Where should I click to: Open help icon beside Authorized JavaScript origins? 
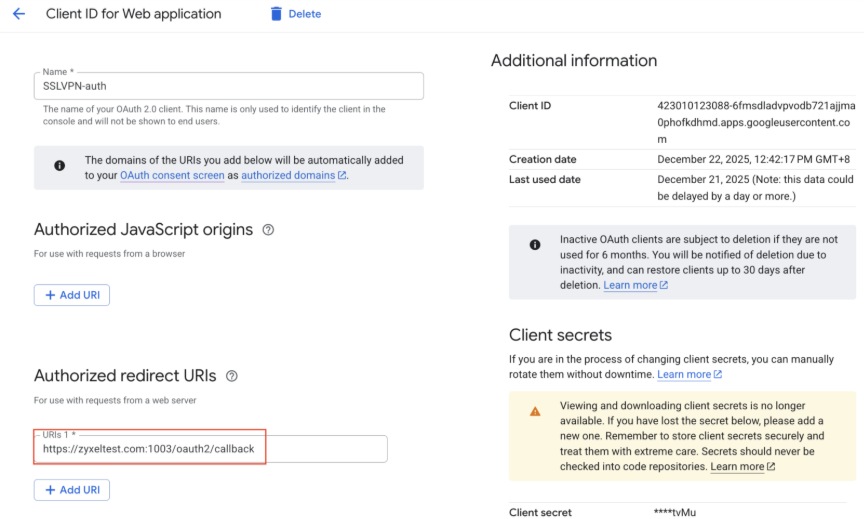268,230
